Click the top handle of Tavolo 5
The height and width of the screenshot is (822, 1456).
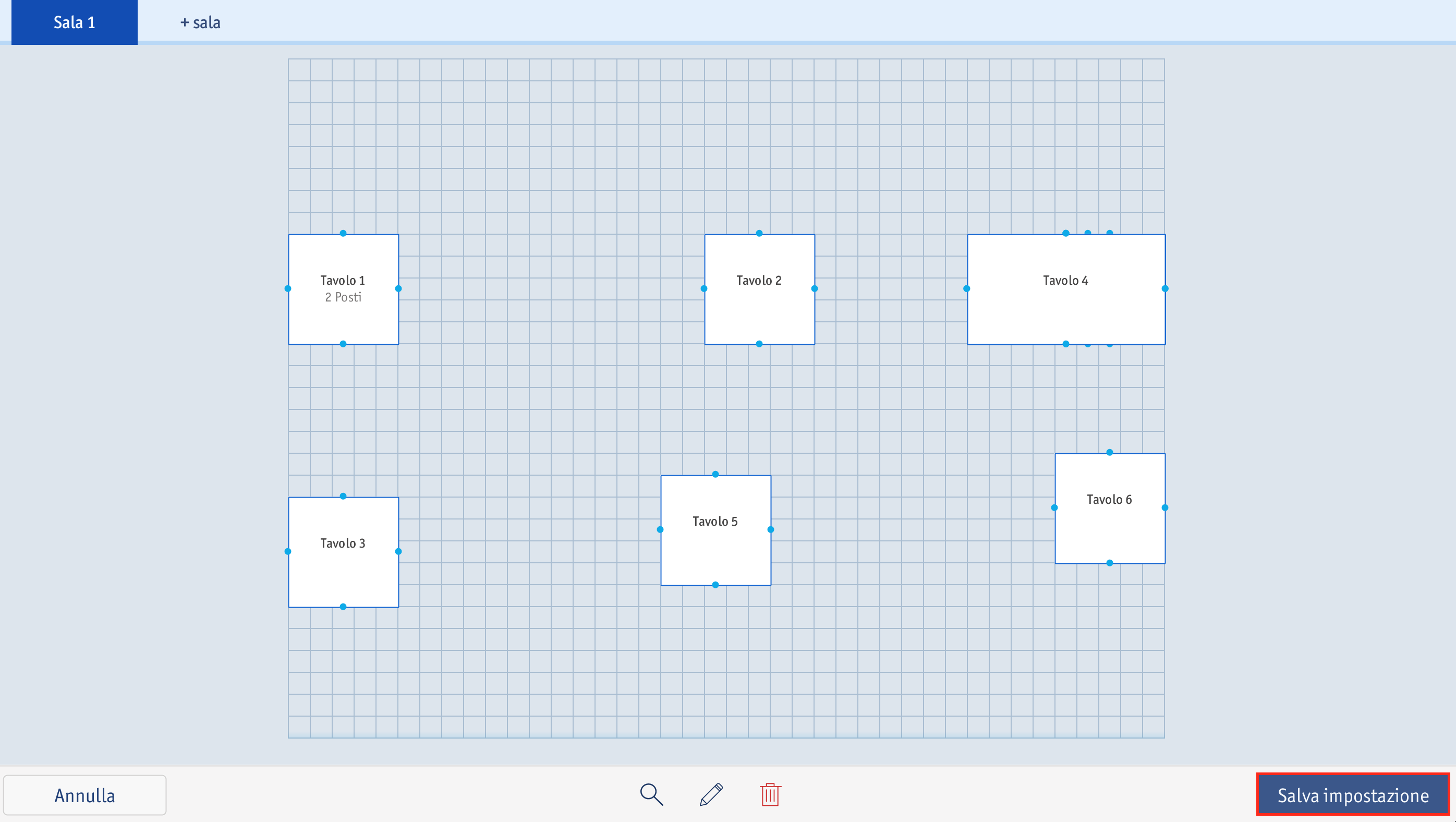pyautogui.click(x=715, y=474)
